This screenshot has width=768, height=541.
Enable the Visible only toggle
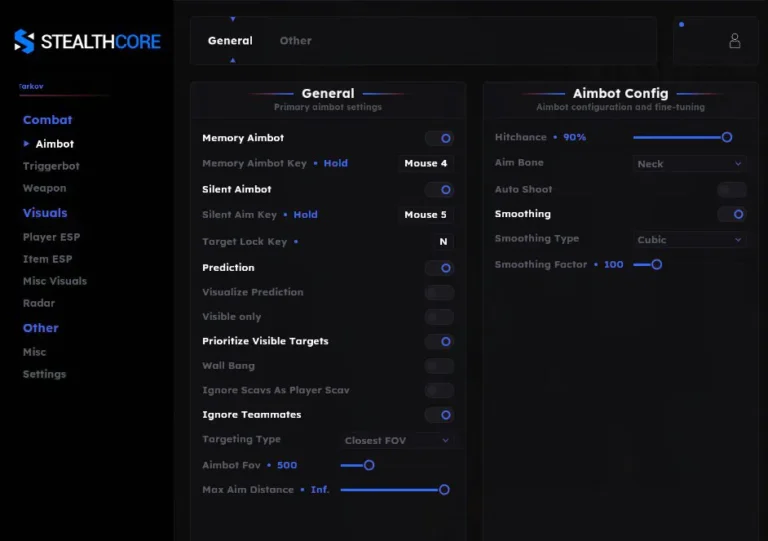(439, 317)
